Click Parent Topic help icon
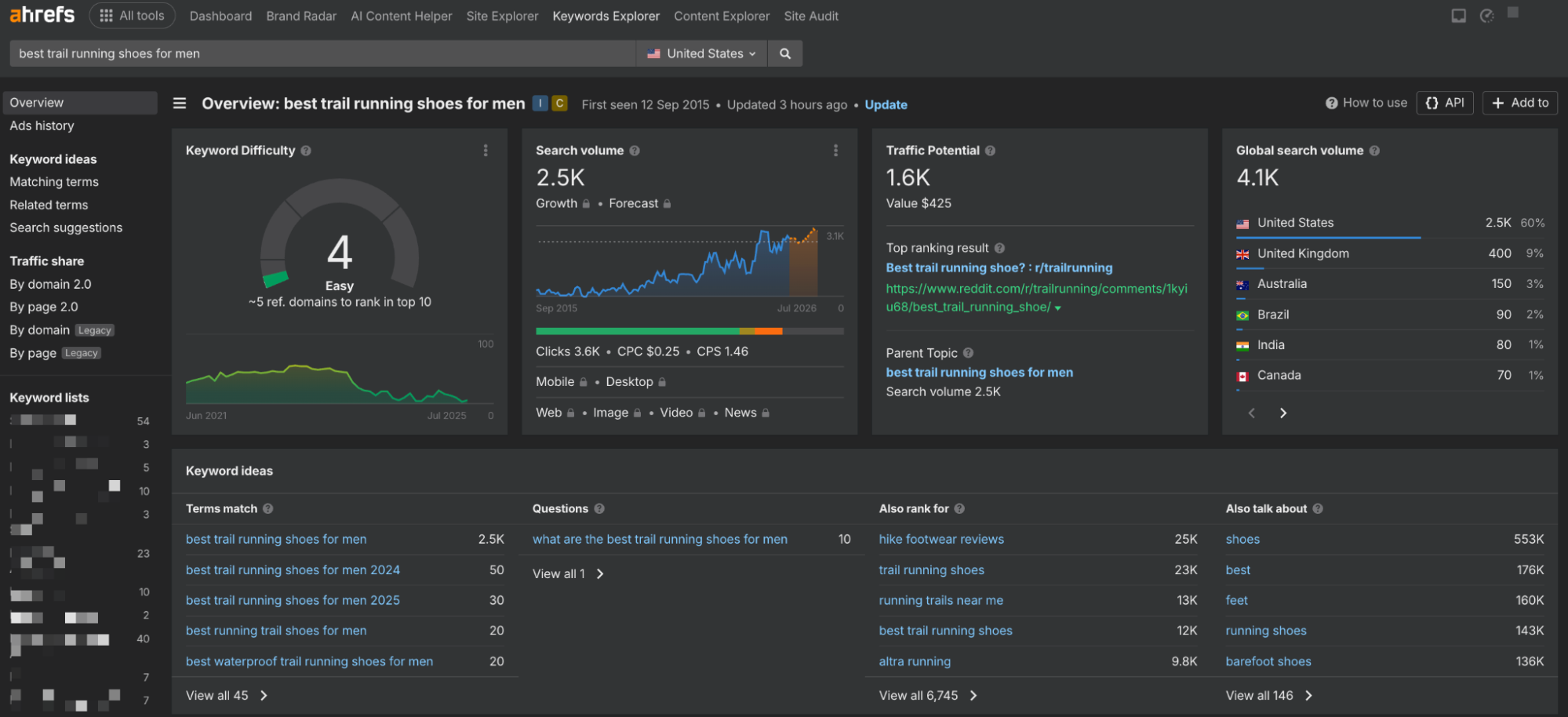Viewport: 1568px width, 717px height. tap(968, 353)
